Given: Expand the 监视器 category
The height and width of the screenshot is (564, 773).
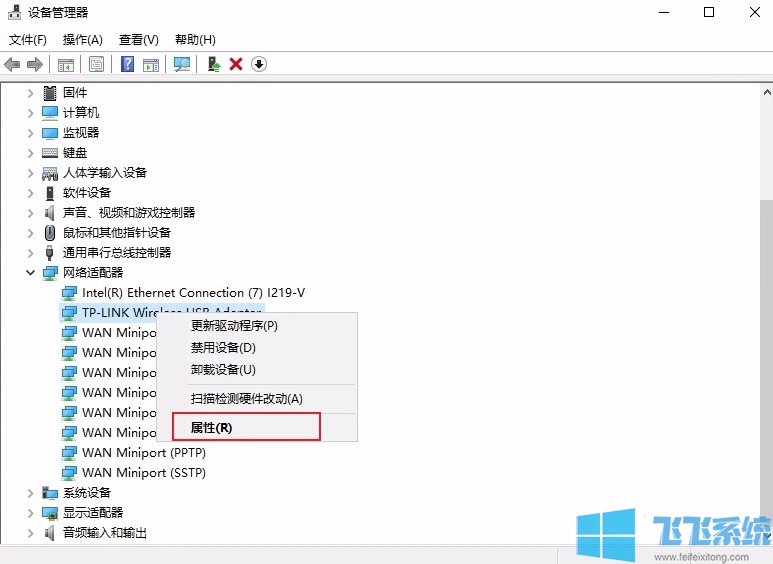Looking at the screenshot, I should click(31, 133).
